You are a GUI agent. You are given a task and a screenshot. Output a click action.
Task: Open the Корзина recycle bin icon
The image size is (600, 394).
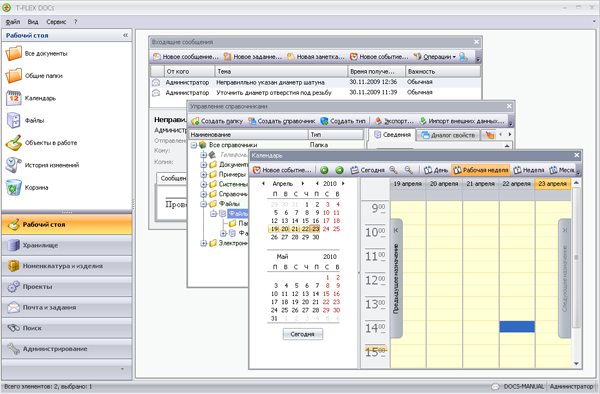[x=14, y=187]
